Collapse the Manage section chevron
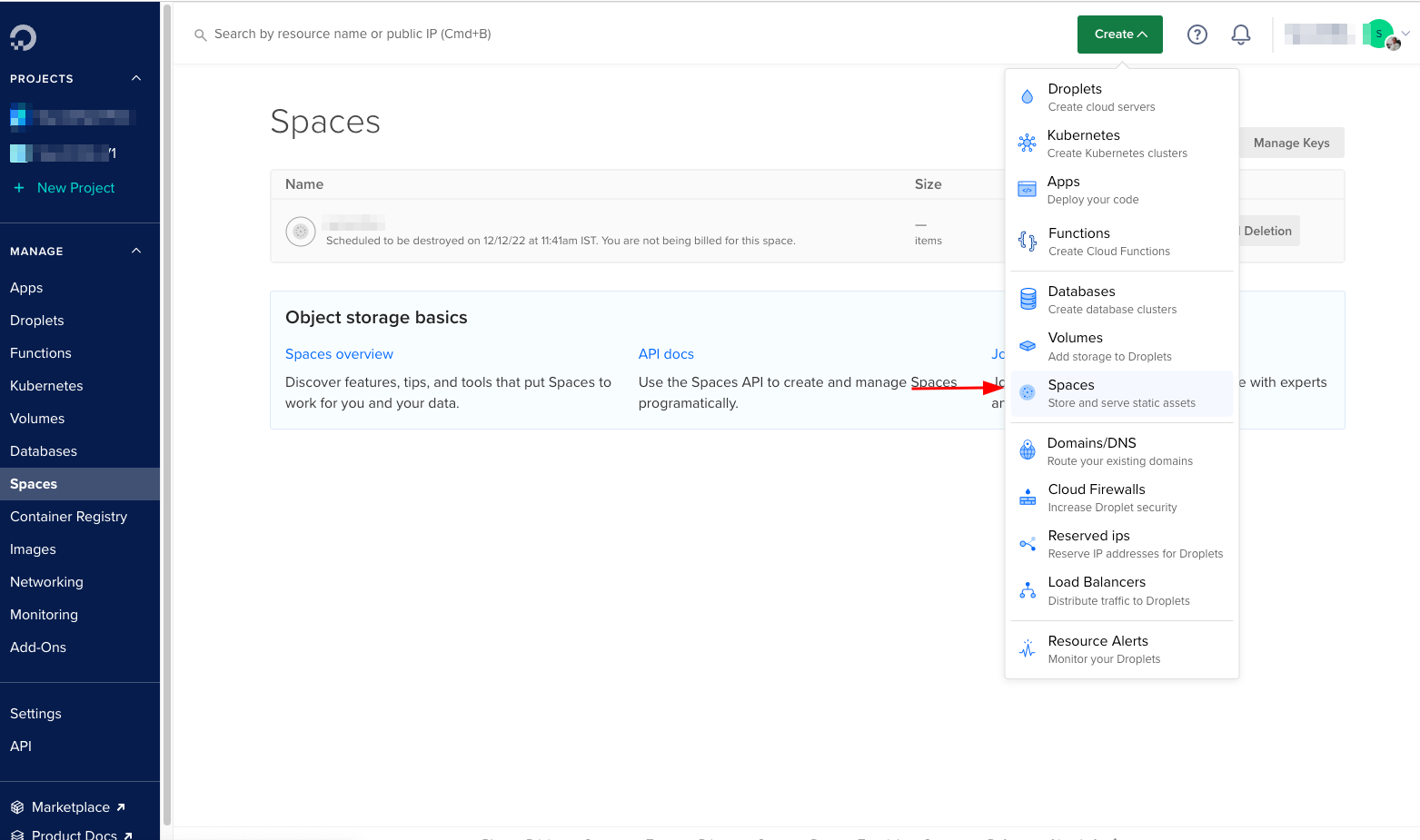Image resolution: width=1420 pixels, height=840 pixels. coord(136,251)
